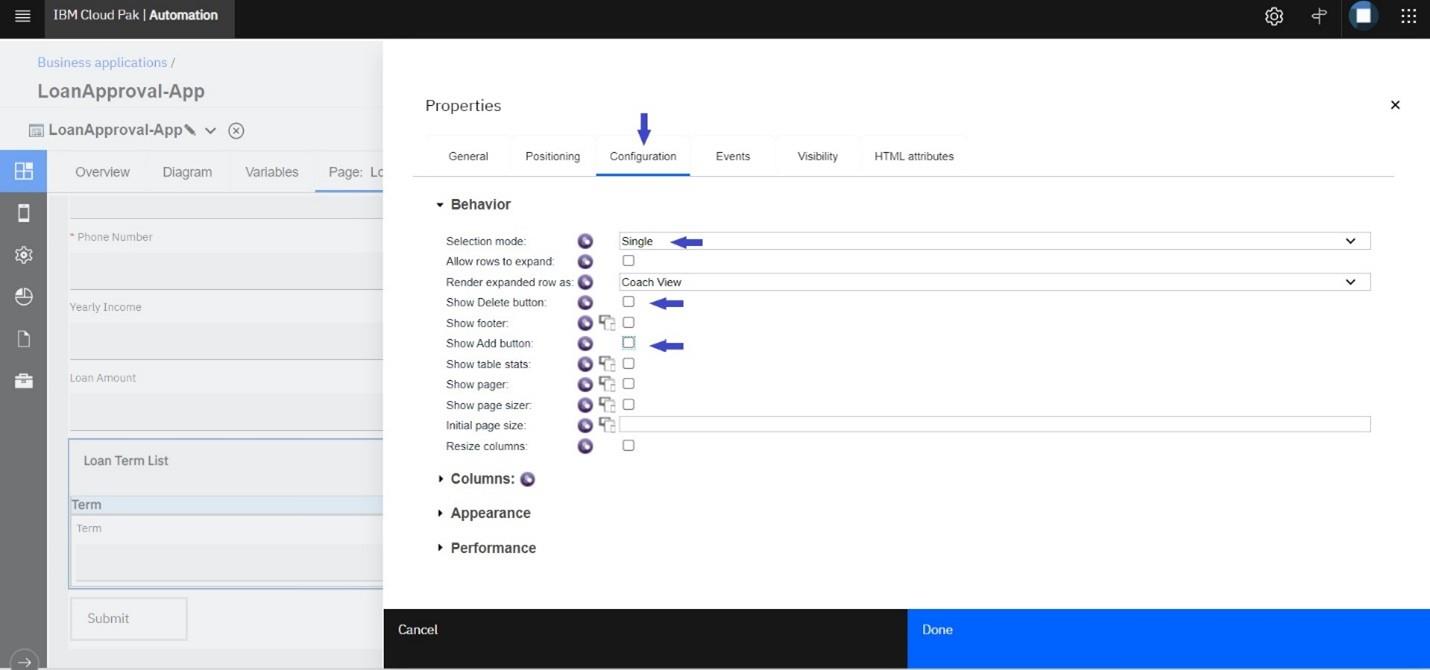1430x670 pixels.
Task: Click variable binding icon for Selection mode
Action: (x=585, y=241)
